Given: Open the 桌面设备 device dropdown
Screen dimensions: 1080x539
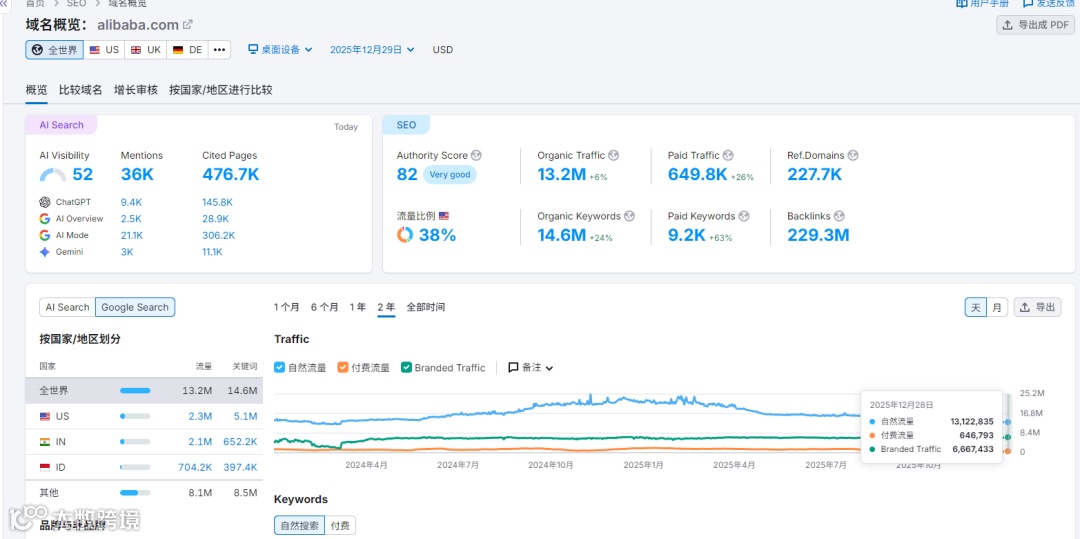Looking at the screenshot, I should 280,50.
